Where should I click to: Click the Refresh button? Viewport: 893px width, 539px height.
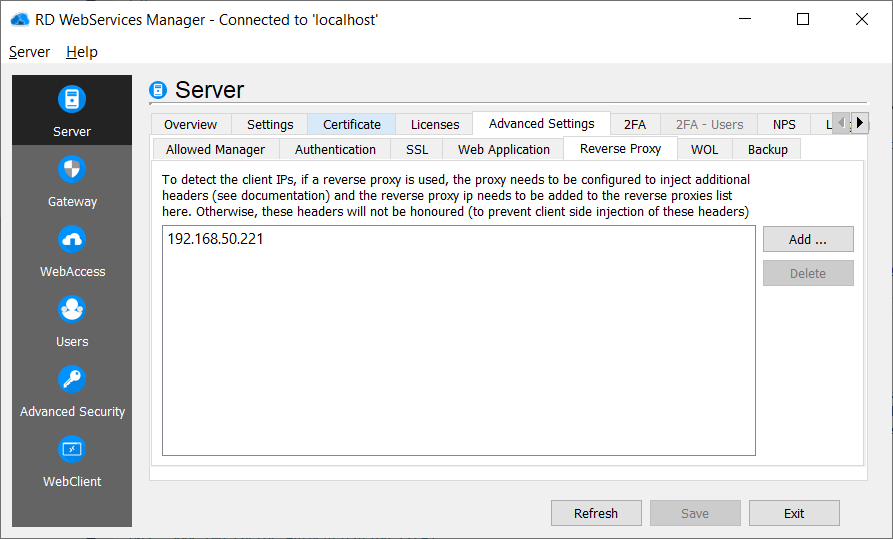[x=596, y=513]
